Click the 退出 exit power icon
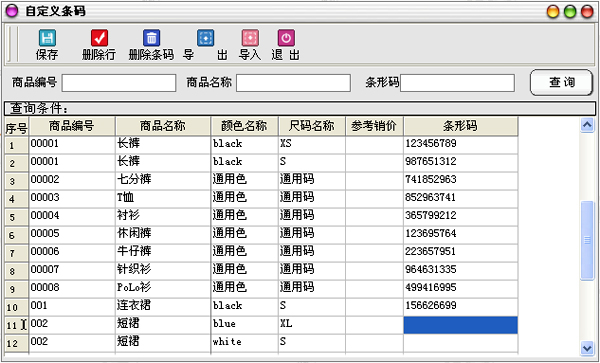600x363 pixels. pyautogui.click(x=286, y=38)
